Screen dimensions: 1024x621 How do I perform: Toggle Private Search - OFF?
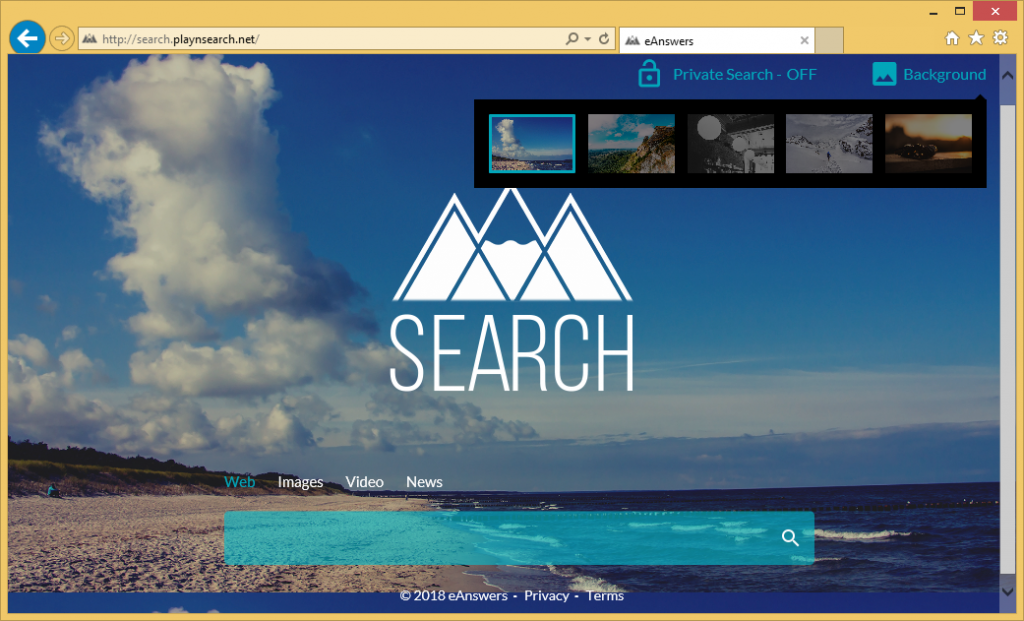(x=744, y=74)
